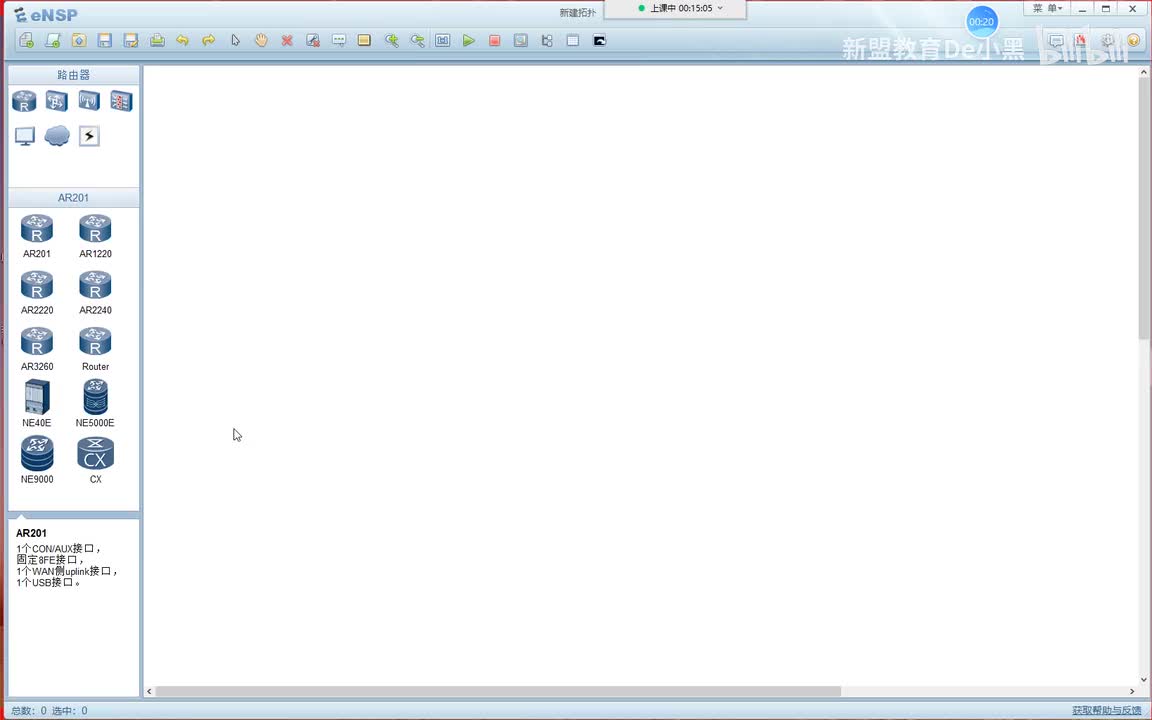Click the vertical scrollbar down arrow
Screen dimensions: 1152x720
click(1144, 680)
